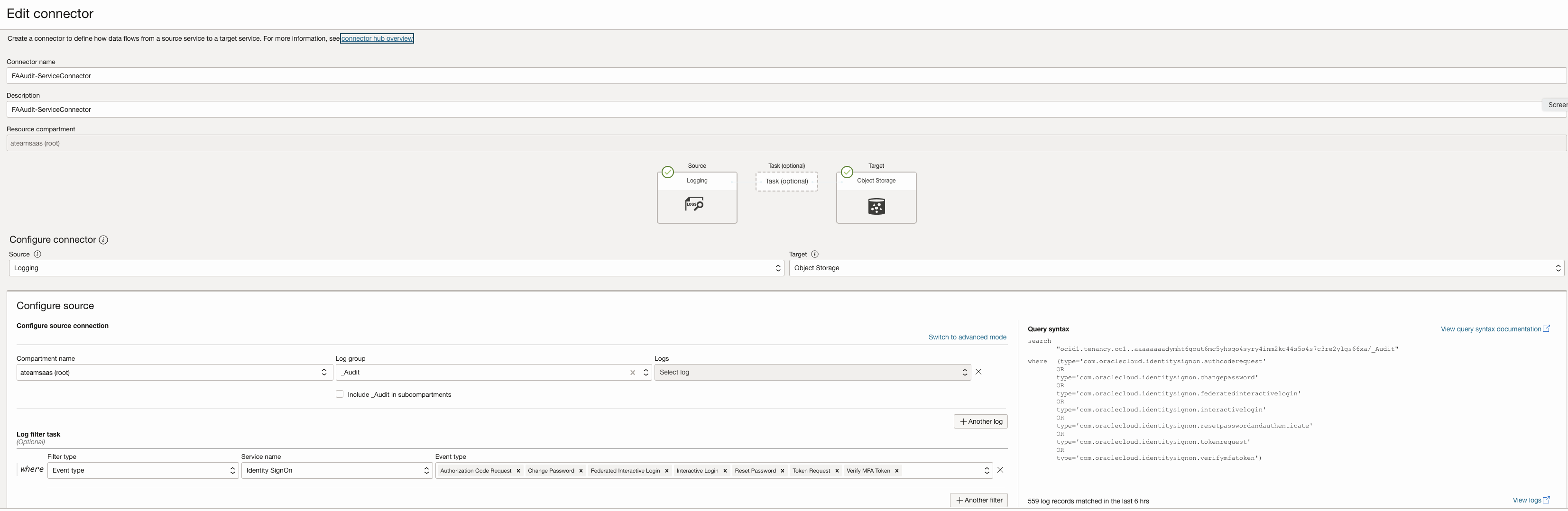The width and height of the screenshot is (1568, 511).
Task: Click Switch to advanced mode link
Action: click(x=967, y=338)
